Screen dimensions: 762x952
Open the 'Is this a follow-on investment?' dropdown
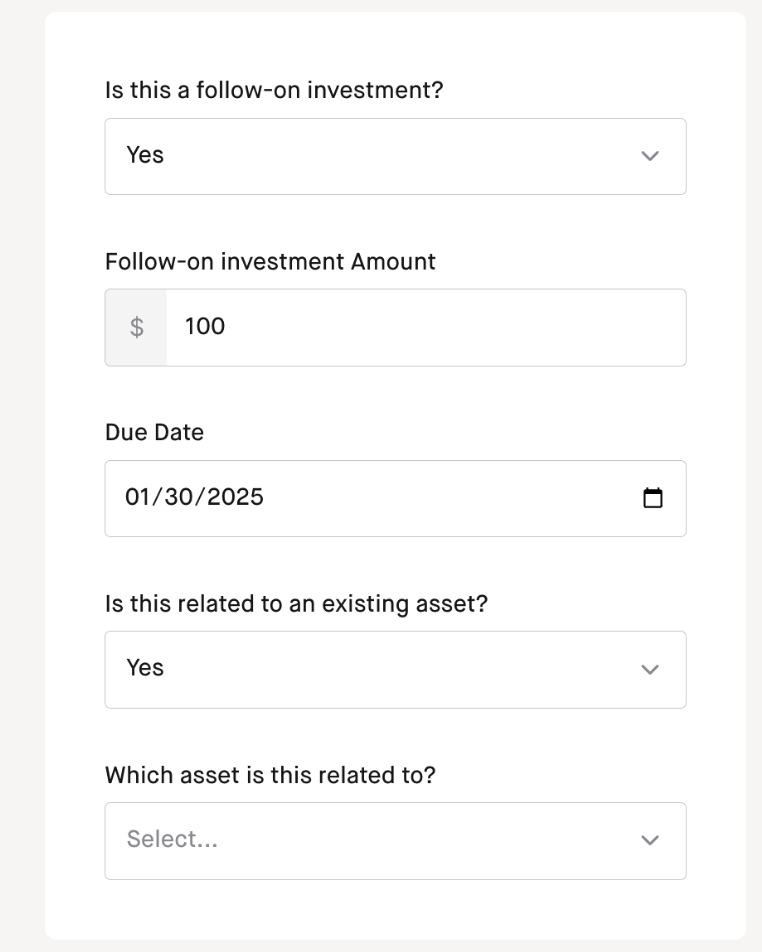(x=395, y=157)
